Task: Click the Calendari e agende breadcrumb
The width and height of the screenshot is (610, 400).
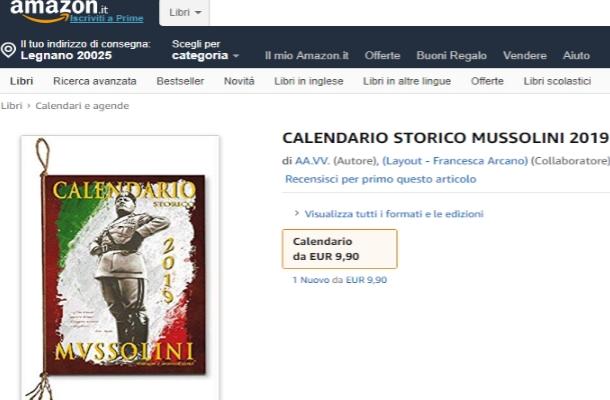Action: click(82, 106)
